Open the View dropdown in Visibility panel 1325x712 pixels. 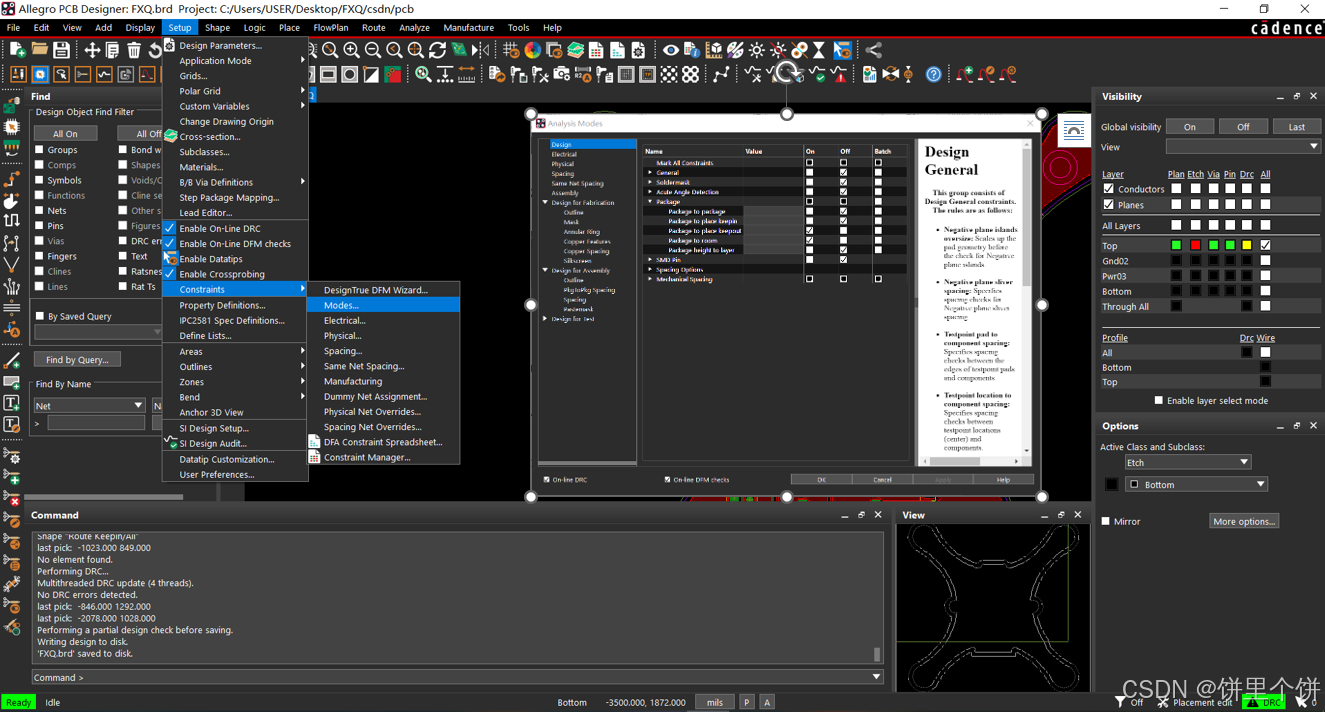tap(1243, 147)
